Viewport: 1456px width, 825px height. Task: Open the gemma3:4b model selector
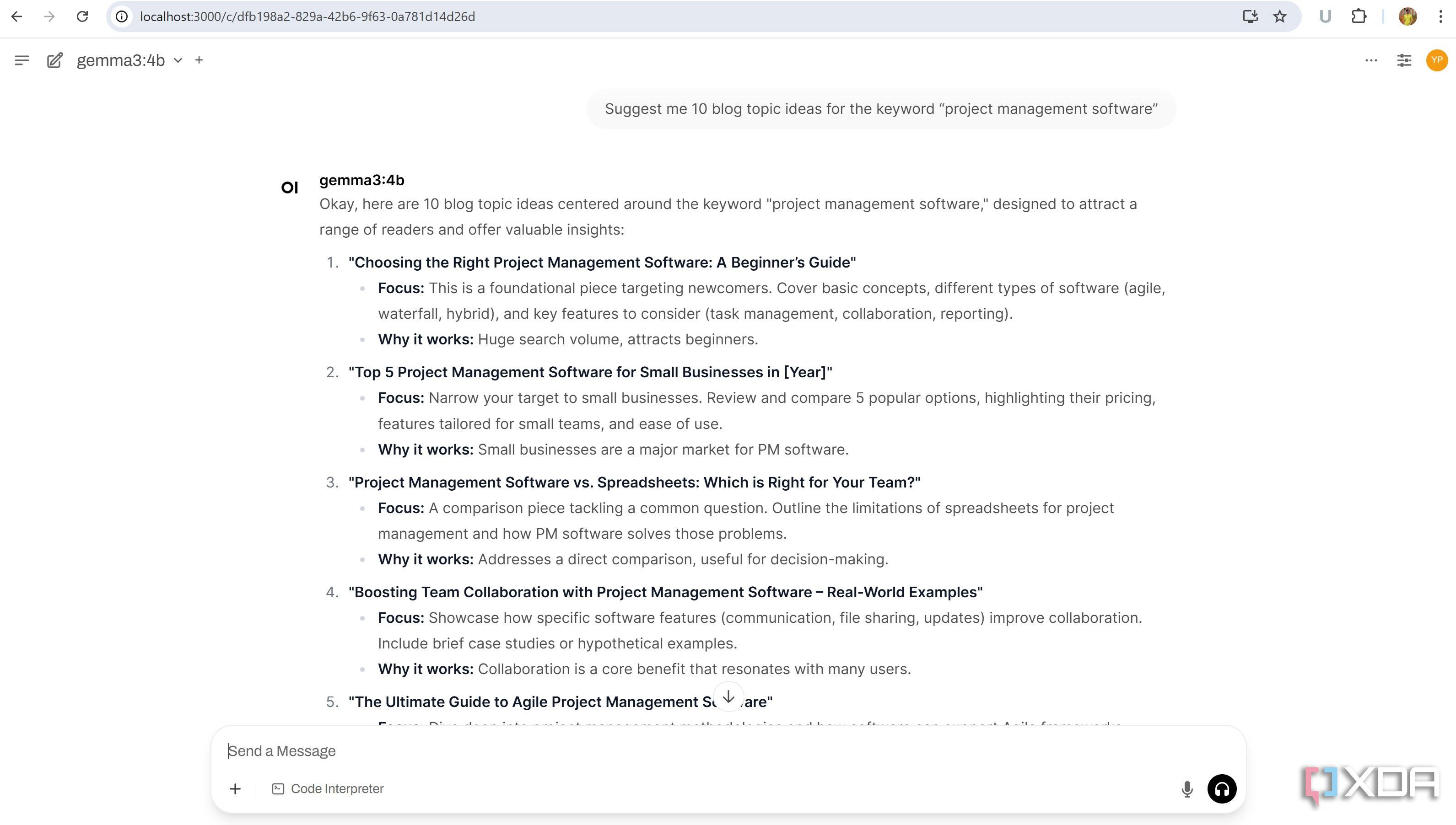tap(129, 60)
